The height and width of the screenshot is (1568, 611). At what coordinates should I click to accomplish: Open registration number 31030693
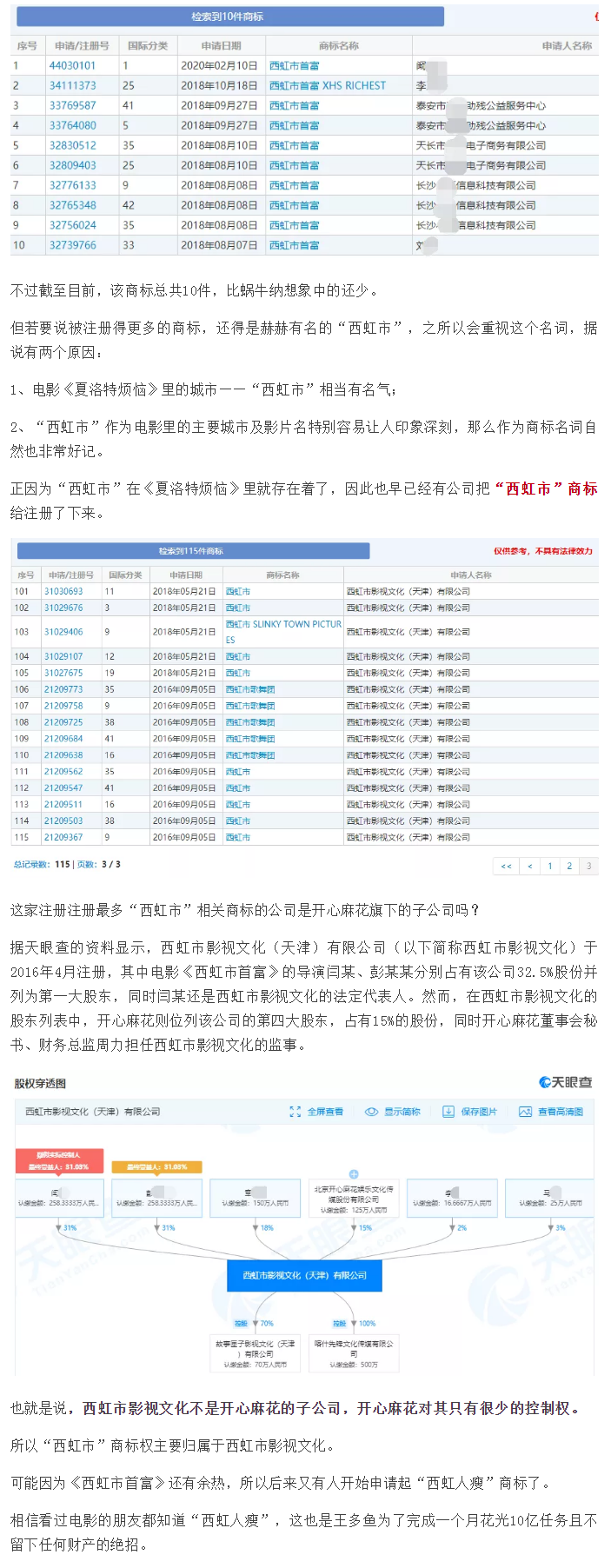[63, 591]
